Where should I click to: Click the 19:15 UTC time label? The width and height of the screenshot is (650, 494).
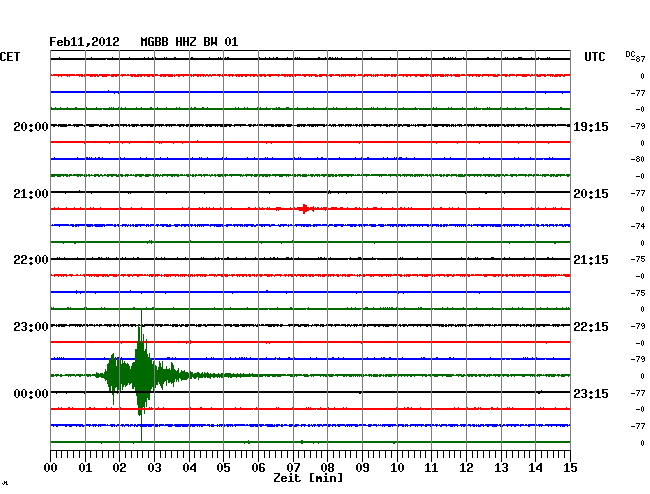[591, 127]
